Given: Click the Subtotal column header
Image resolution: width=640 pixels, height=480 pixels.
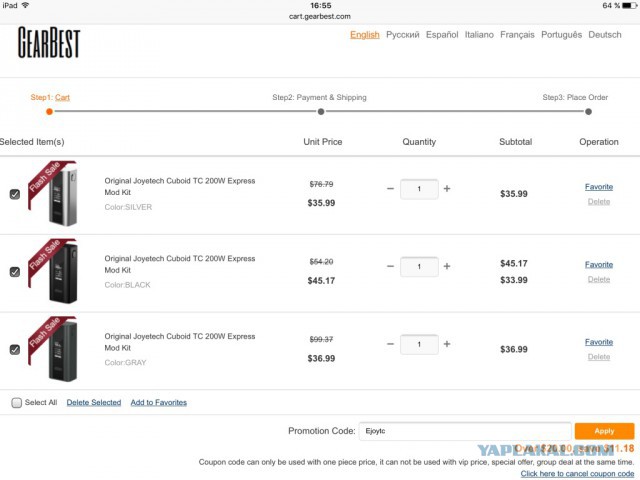Looking at the screenshot, I should click(516, 142).
